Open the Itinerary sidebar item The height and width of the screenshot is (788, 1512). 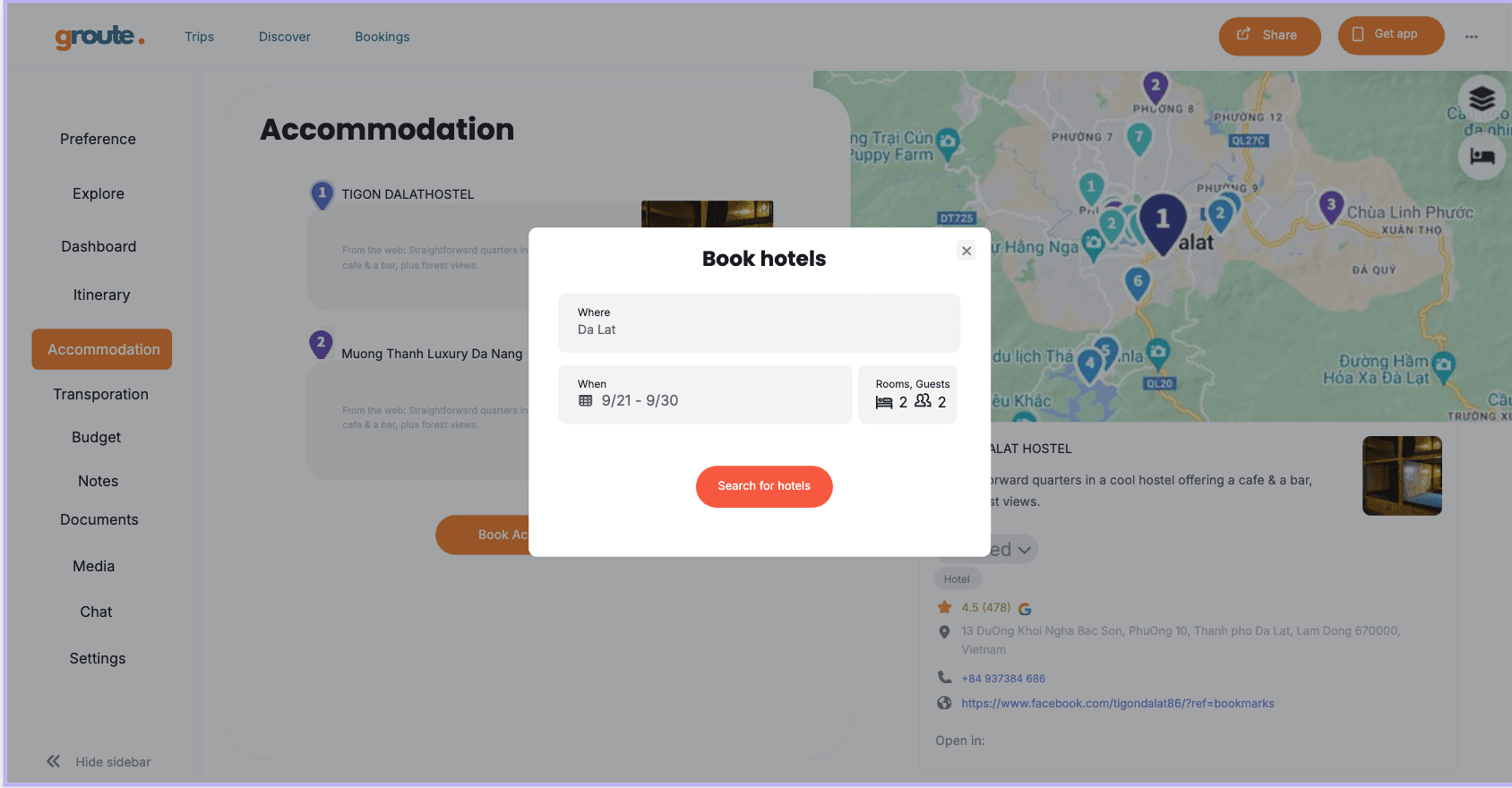(101, 295)
